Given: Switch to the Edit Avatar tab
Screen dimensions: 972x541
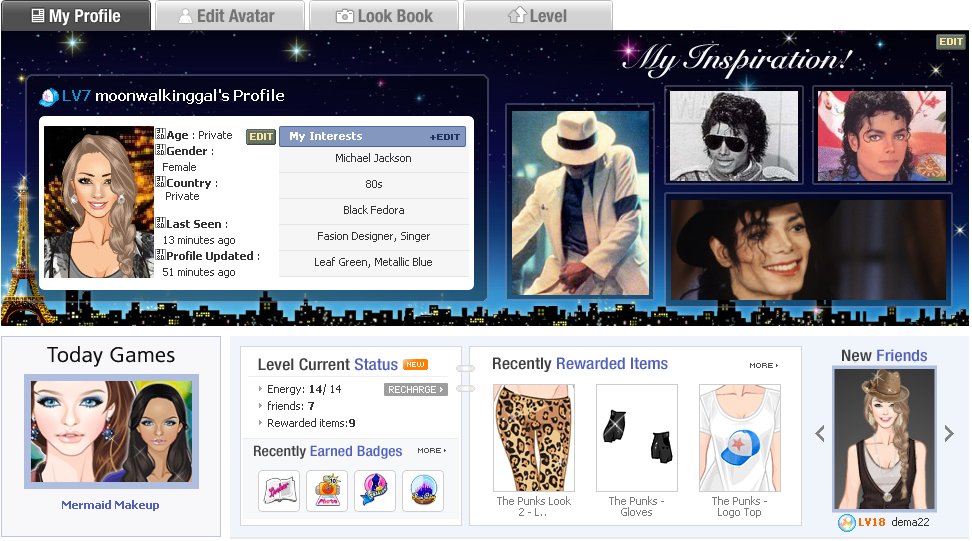Looking at the screenshot, I should [229, 15].
